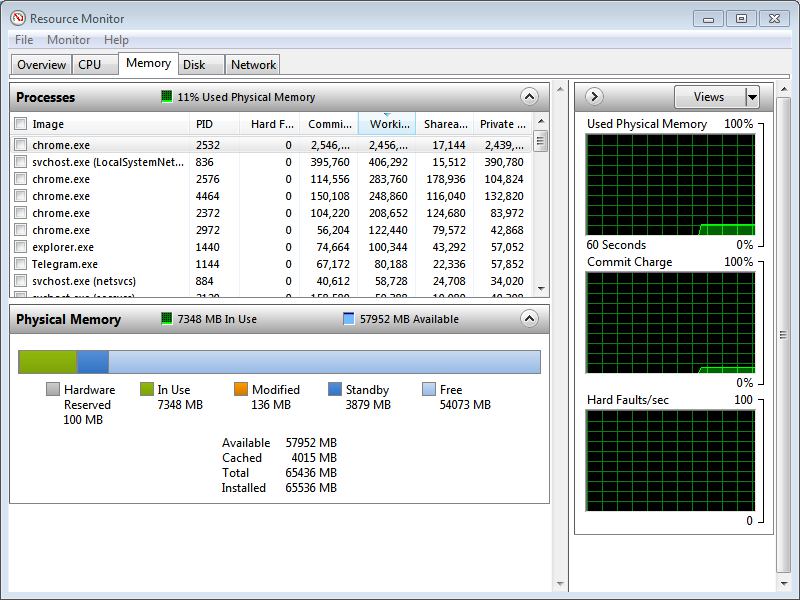Sort by the Commit column header

click(329, 124)
